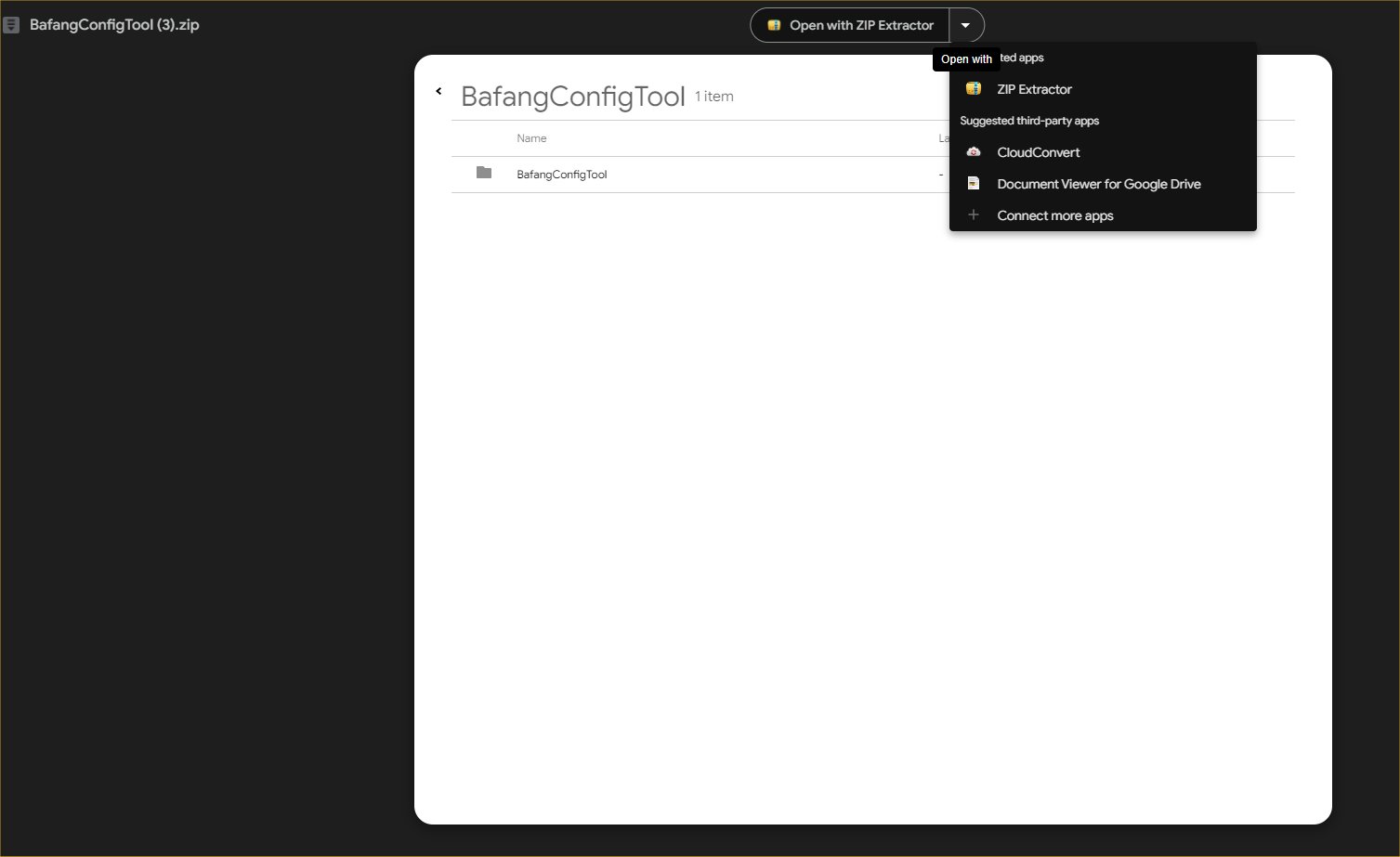
Task: Select Connect more apps option
Action: (x=1054, y=215)
